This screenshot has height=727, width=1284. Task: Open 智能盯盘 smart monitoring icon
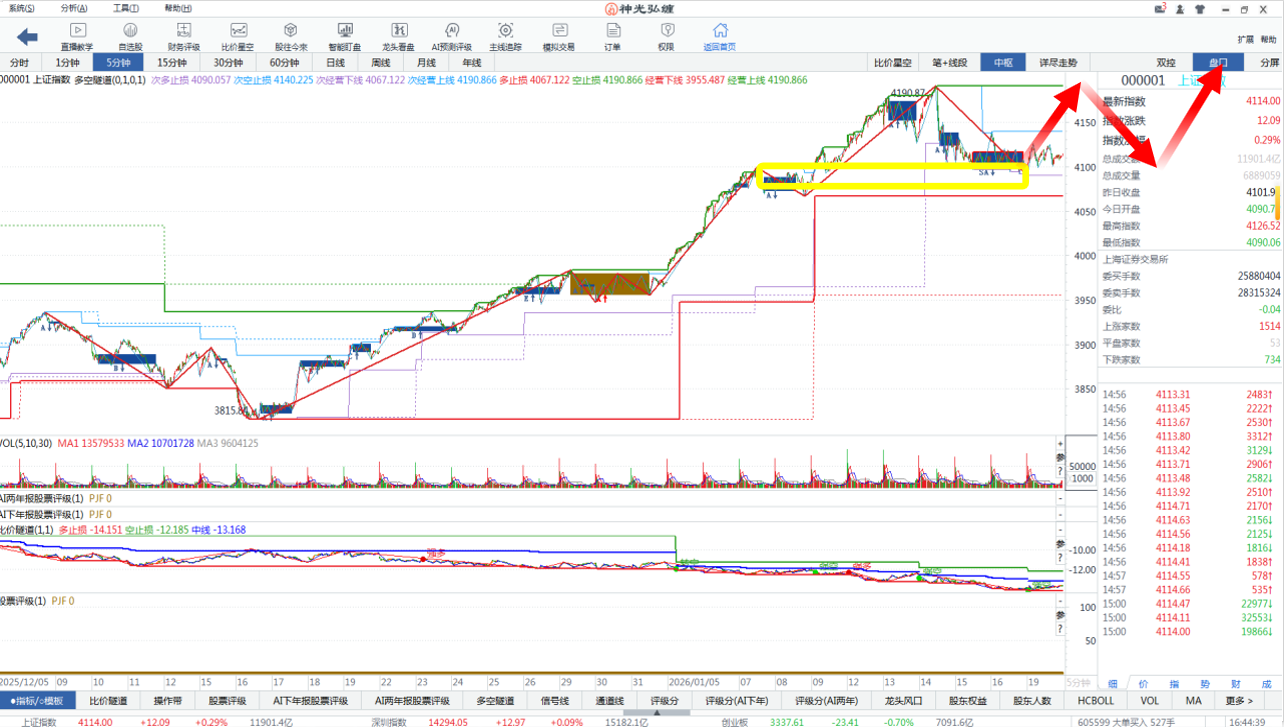[x=345, y=37]
